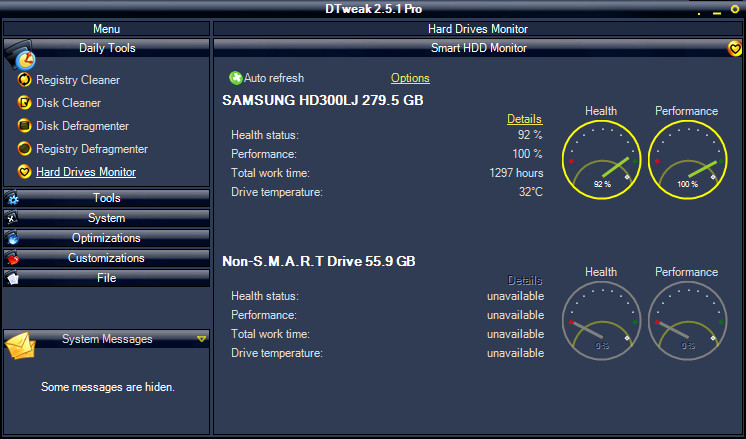Click the yellow circle close button
The width and height of the screenshot is (746, 439).
735,9
